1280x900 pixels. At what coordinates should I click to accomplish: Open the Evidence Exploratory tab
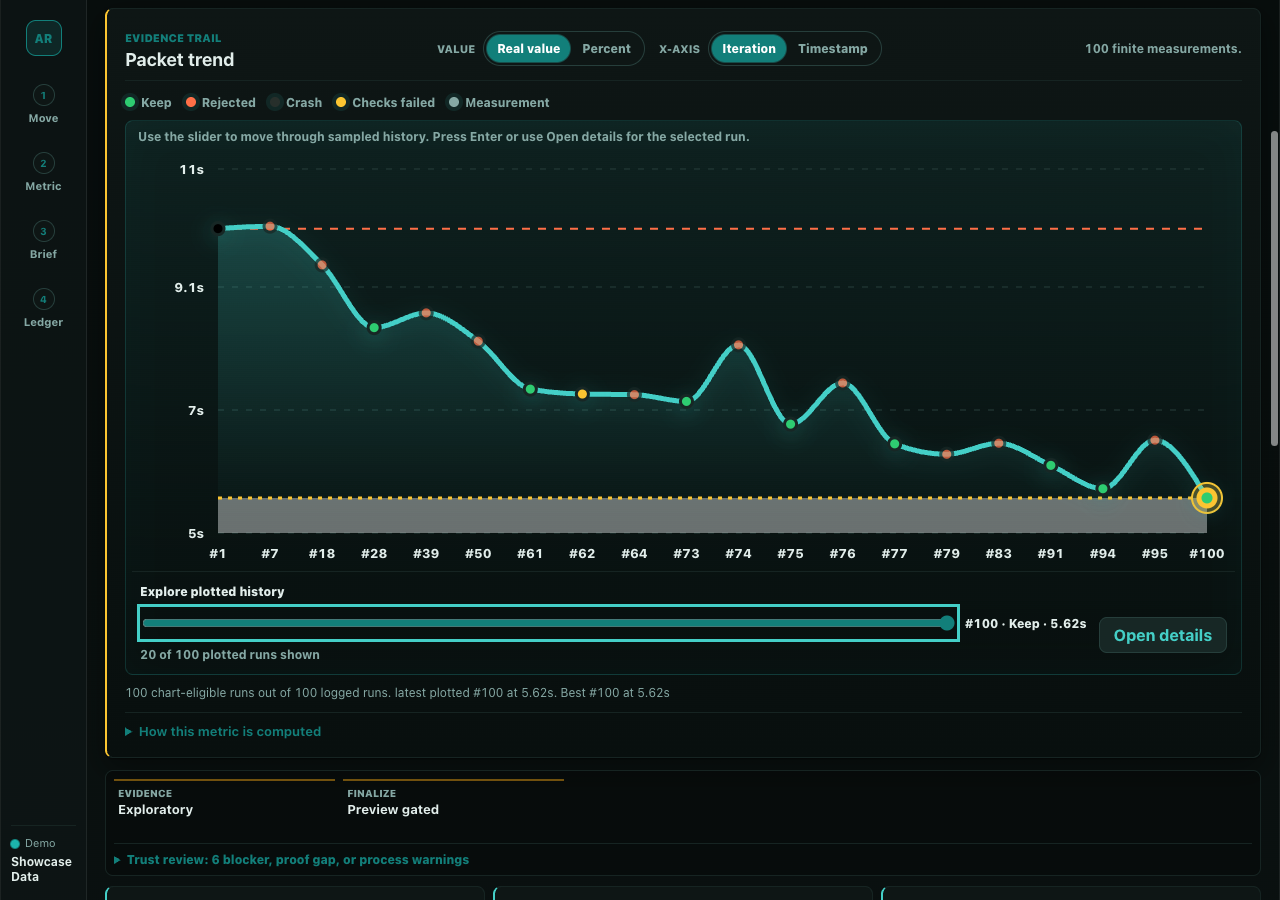(x=225, y=802)
